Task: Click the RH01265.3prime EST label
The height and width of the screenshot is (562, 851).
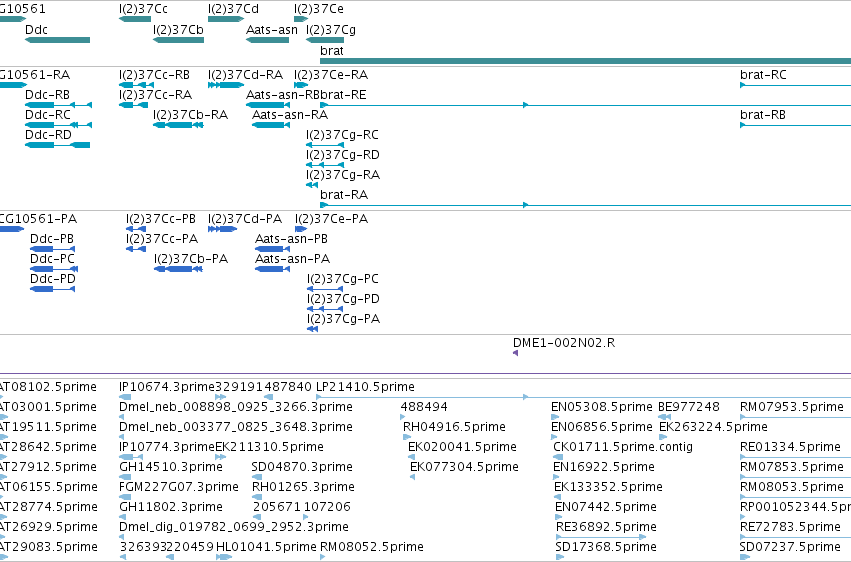Action: tap(303, 487)
